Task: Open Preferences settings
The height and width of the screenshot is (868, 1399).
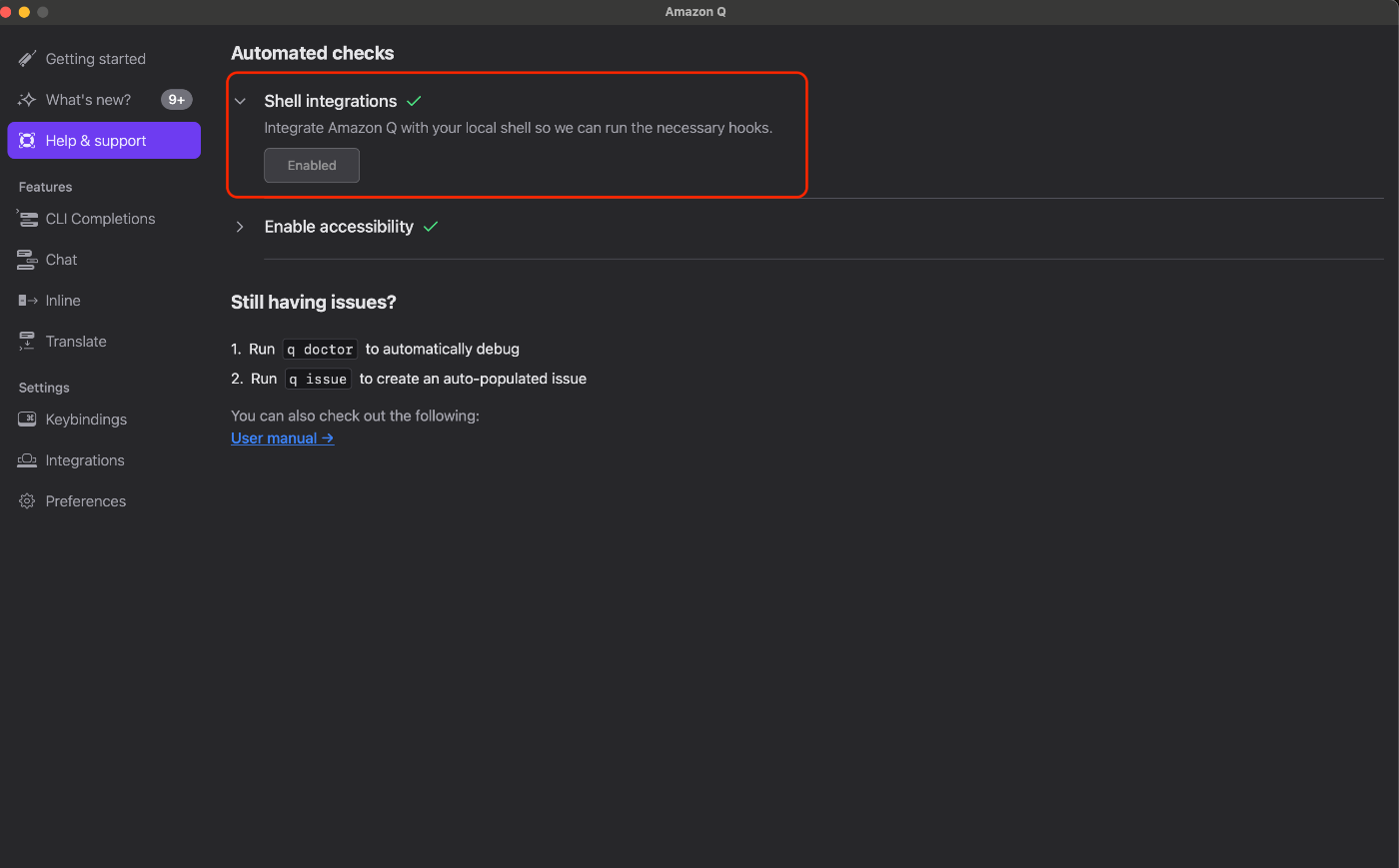Action: [x=104, y=501]
